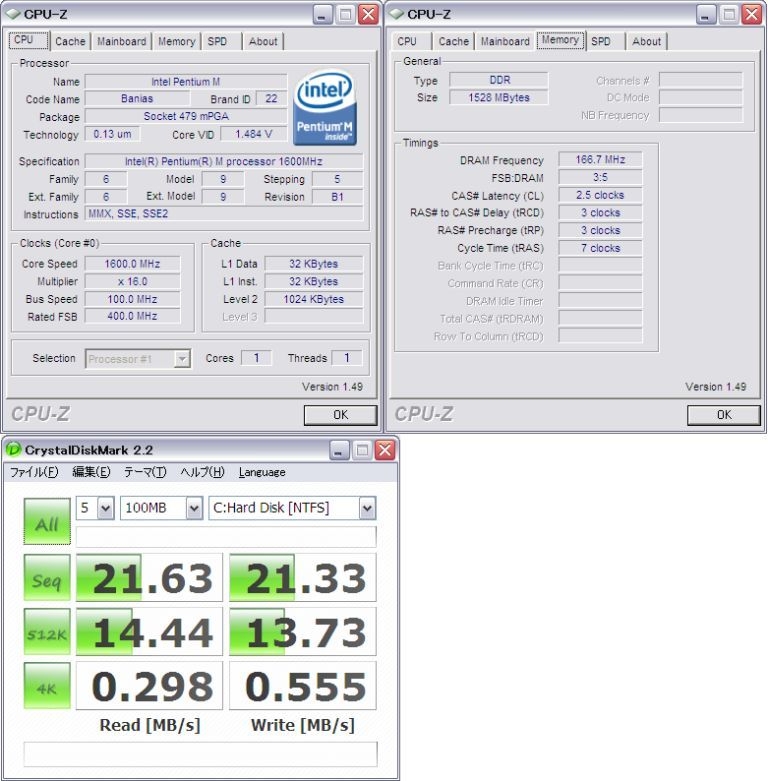Click the Core Speed value 1600.0 MHz
The width and height of the screenshot is (768, 781).
(132, 264)
